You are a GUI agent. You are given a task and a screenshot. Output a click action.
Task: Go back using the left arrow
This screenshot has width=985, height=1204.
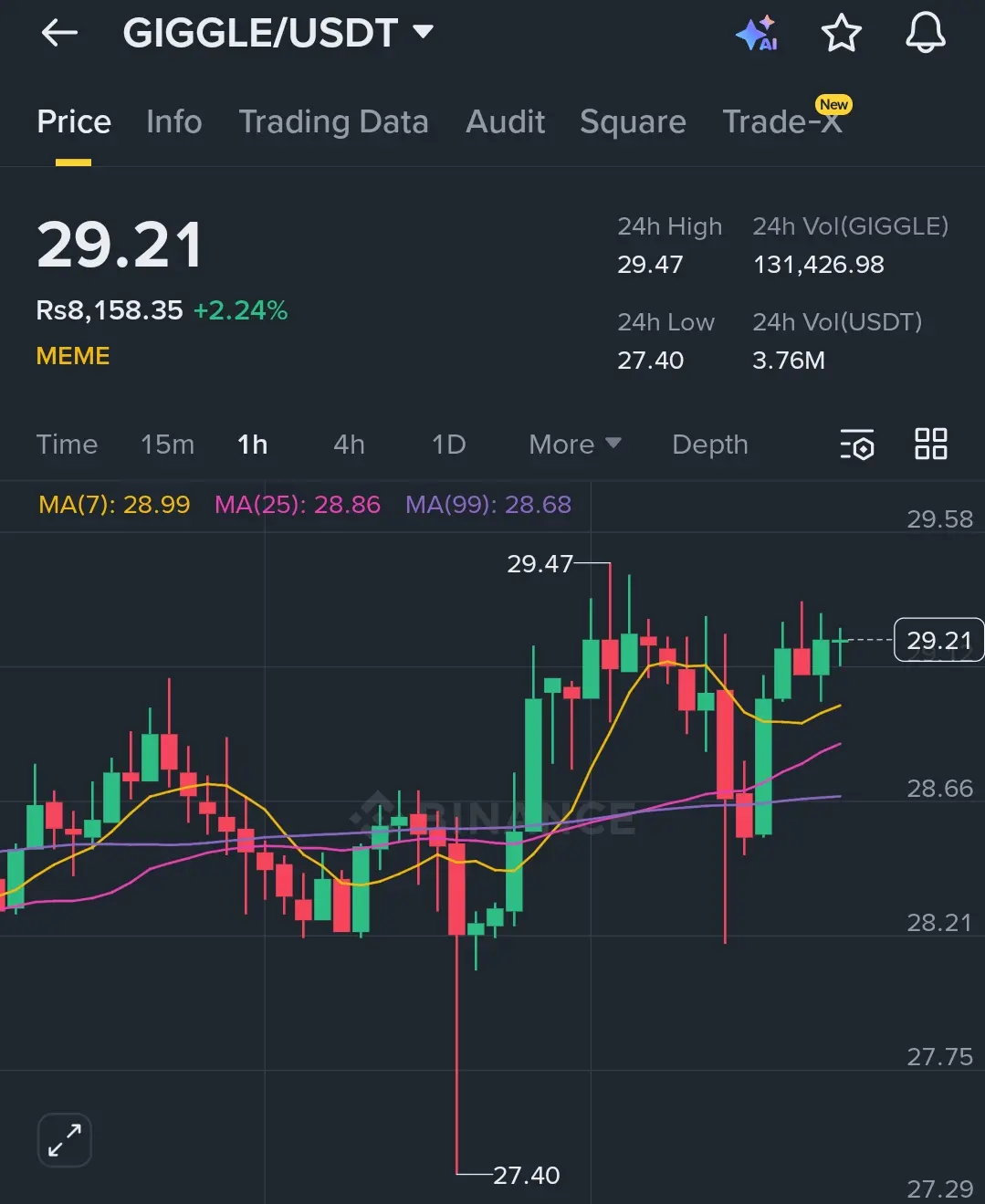click(59, 34)
